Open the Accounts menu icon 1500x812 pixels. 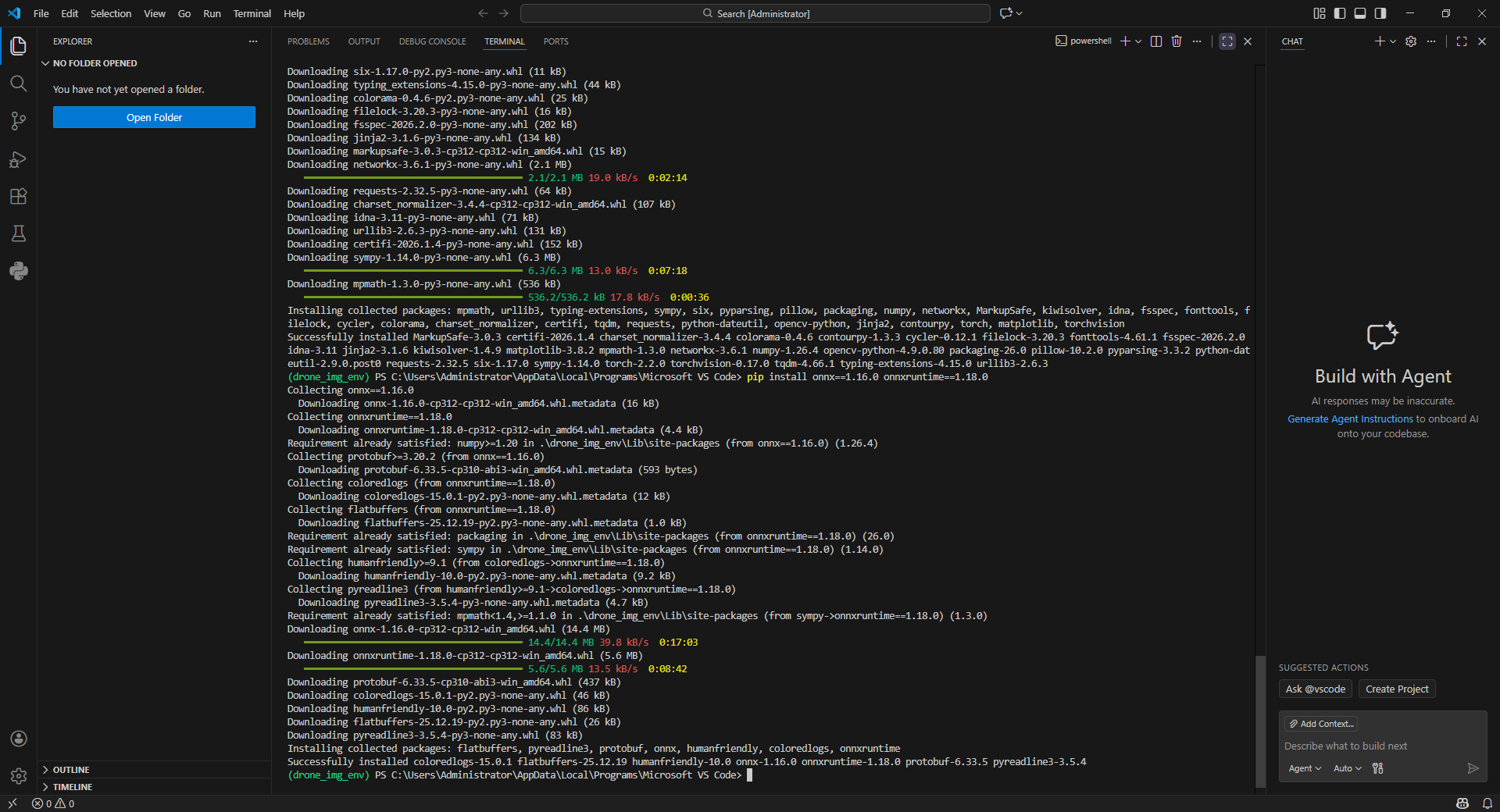19,739
